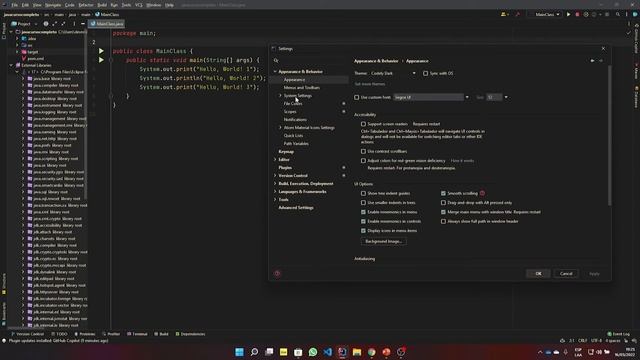Open File Explorer from the taskbar
Screen dimensions: 640x360
click(357, 352)
